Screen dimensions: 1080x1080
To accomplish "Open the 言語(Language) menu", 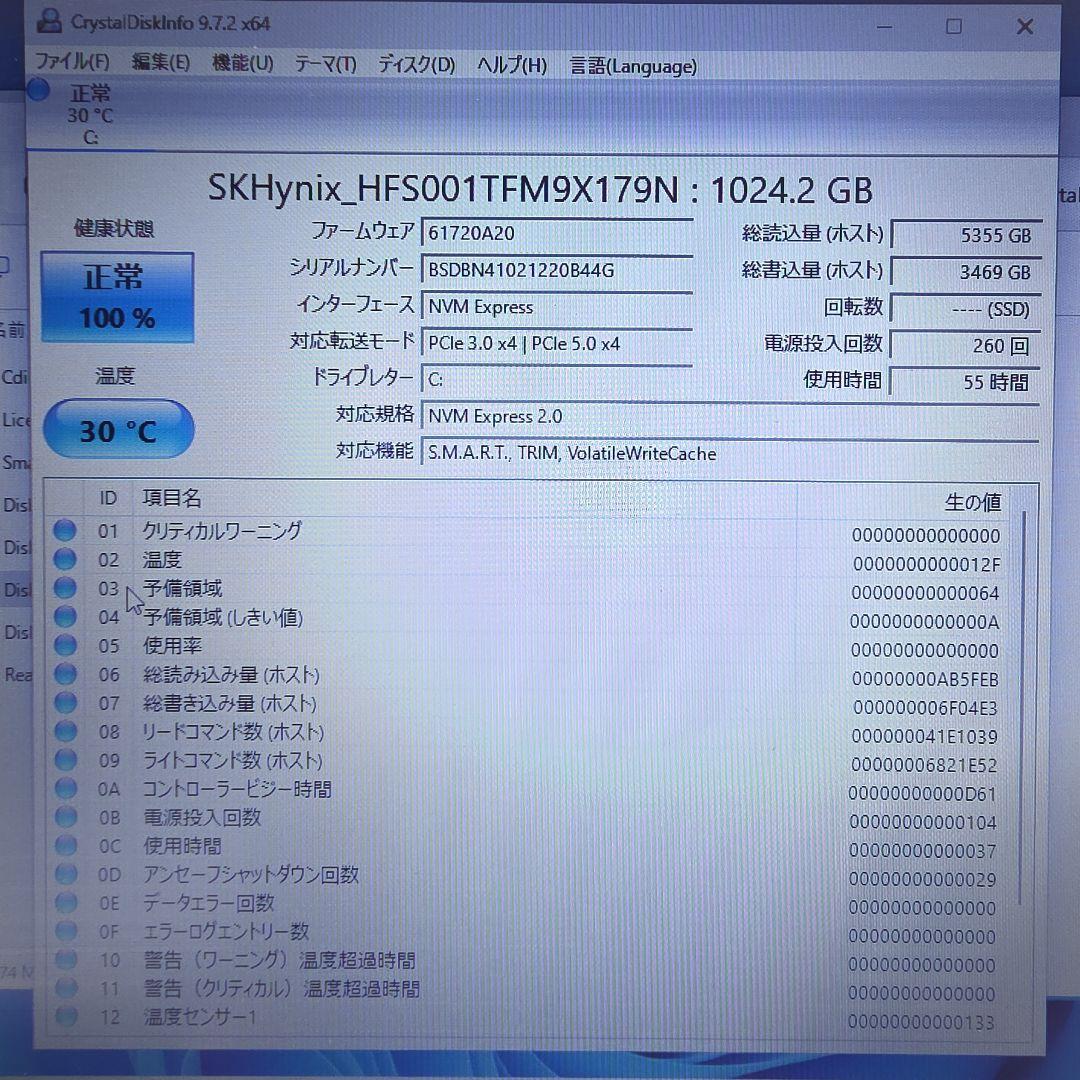I will click(x=632, y=66).
